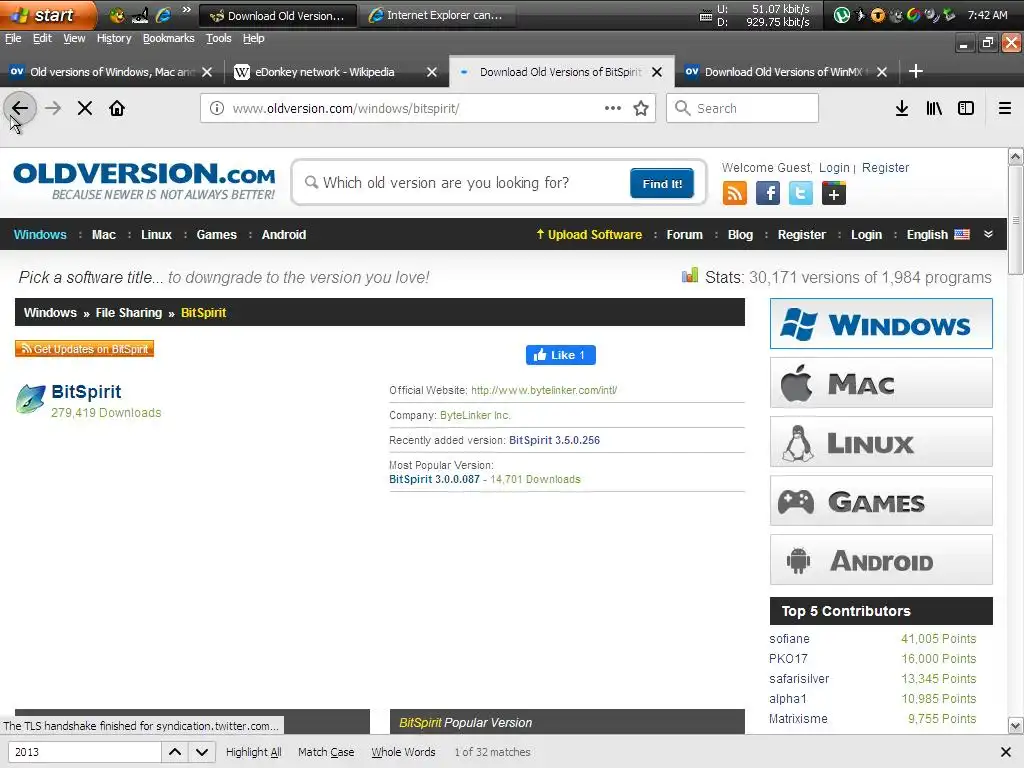Jump to the previous find match
Image resolution: width=1024 pixels, height=768 pixels.
click(175, 752)
